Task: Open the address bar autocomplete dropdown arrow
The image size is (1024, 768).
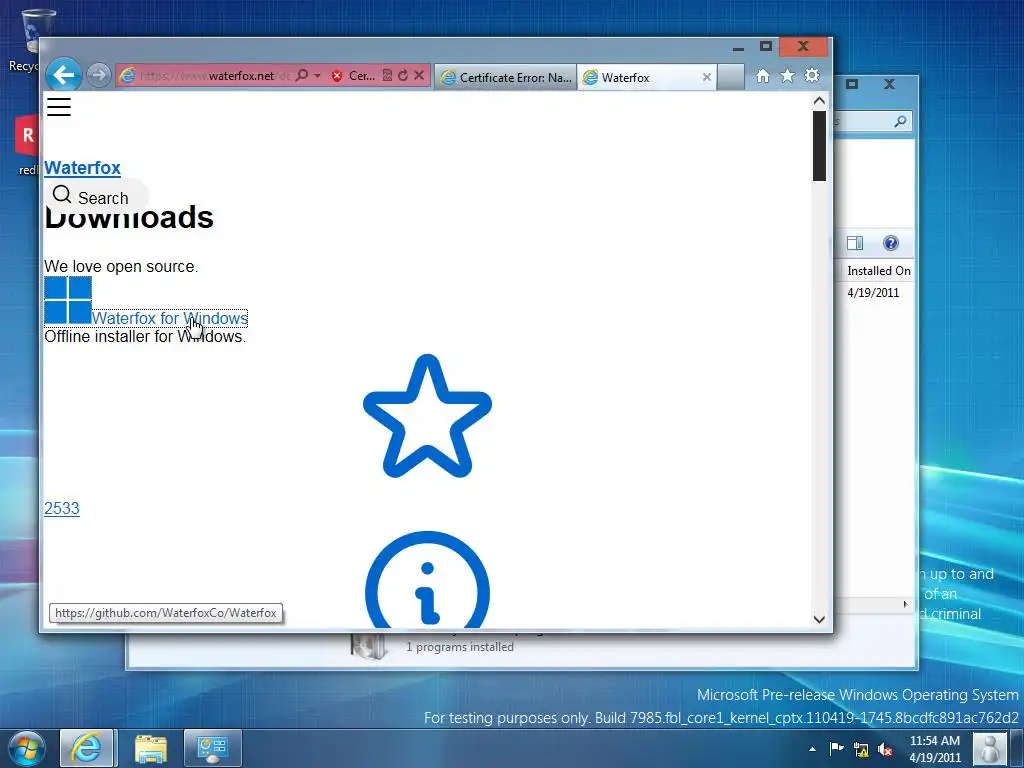Action: pyautogui.click(x=317, y=76)
